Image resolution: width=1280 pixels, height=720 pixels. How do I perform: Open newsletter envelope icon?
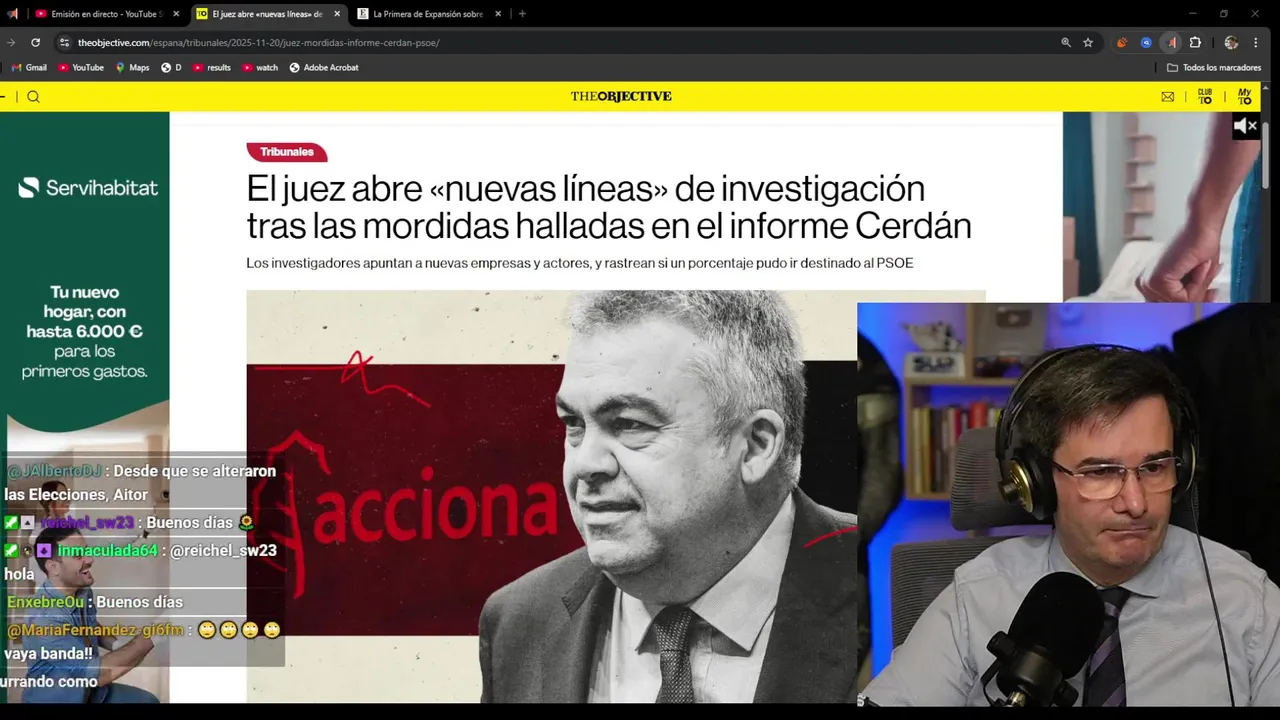pyautogui.click(x=1167, y=97)
